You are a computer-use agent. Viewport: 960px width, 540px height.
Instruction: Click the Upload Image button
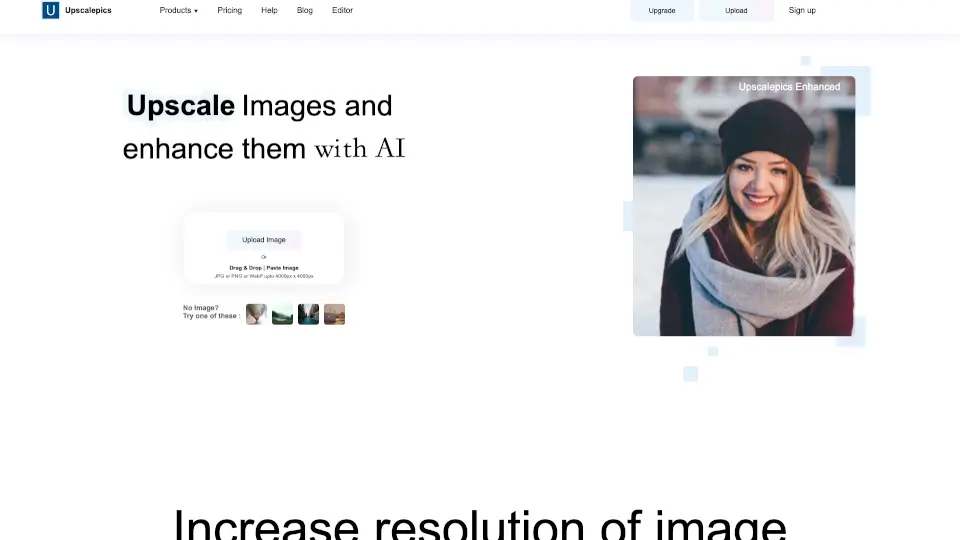(x=264, y=240)
